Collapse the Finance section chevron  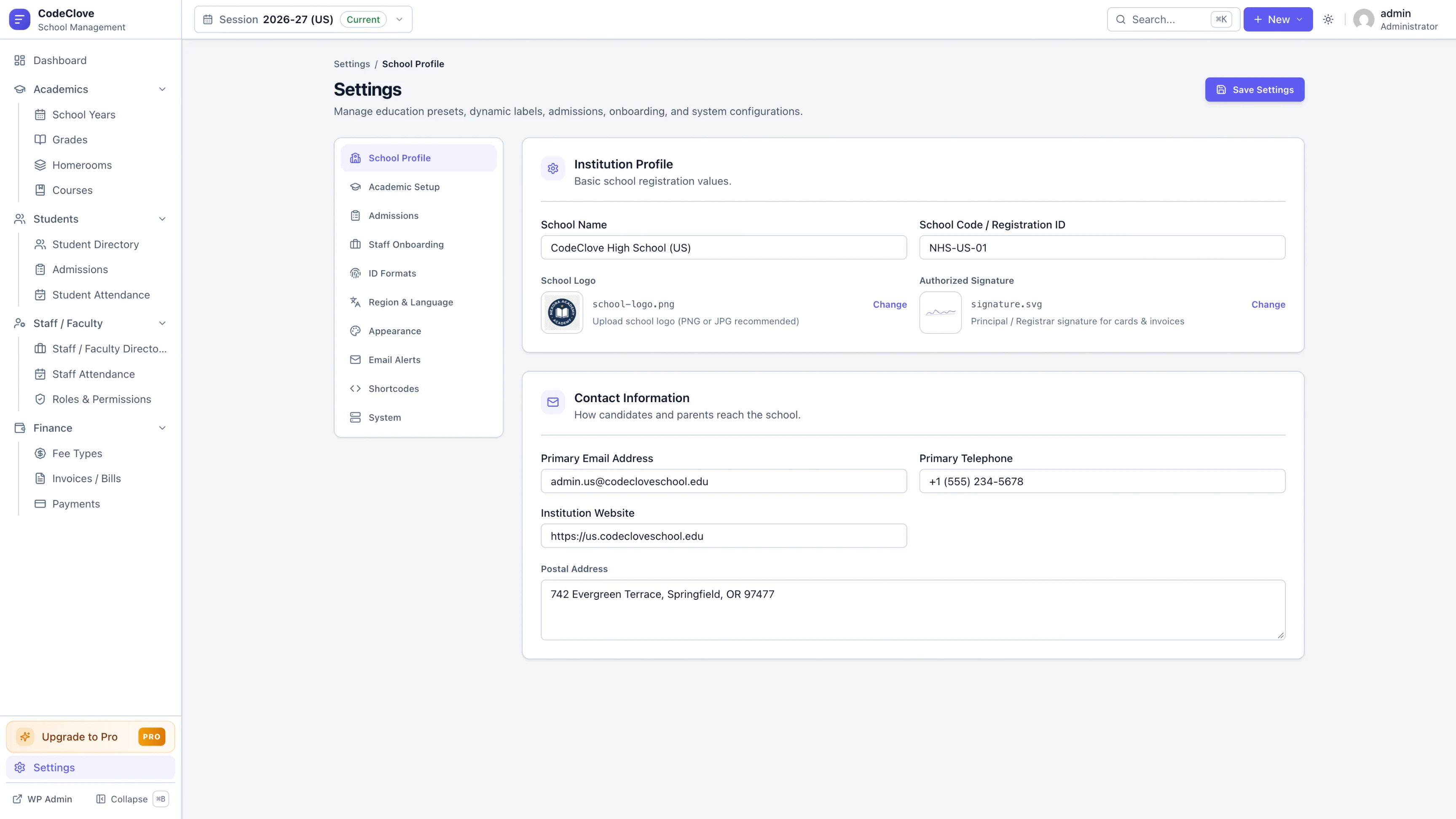[x=162, y=428]
